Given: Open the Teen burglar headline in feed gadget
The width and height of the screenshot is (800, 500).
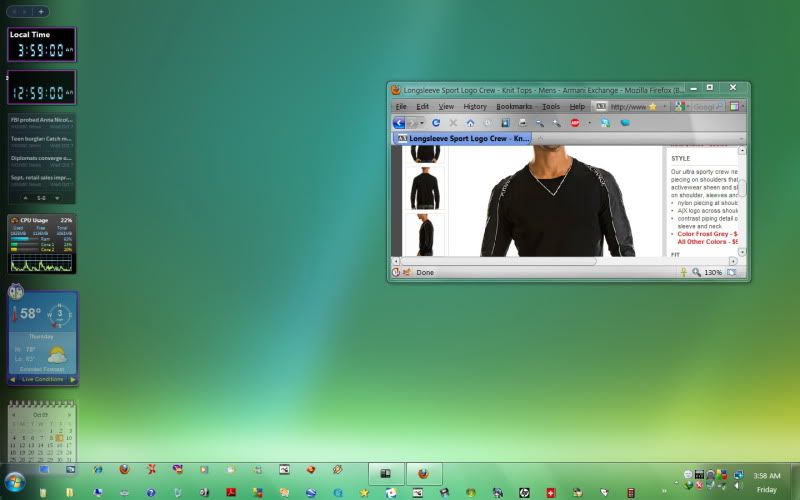Looking at the screenshot, I should tap(41, 139).
